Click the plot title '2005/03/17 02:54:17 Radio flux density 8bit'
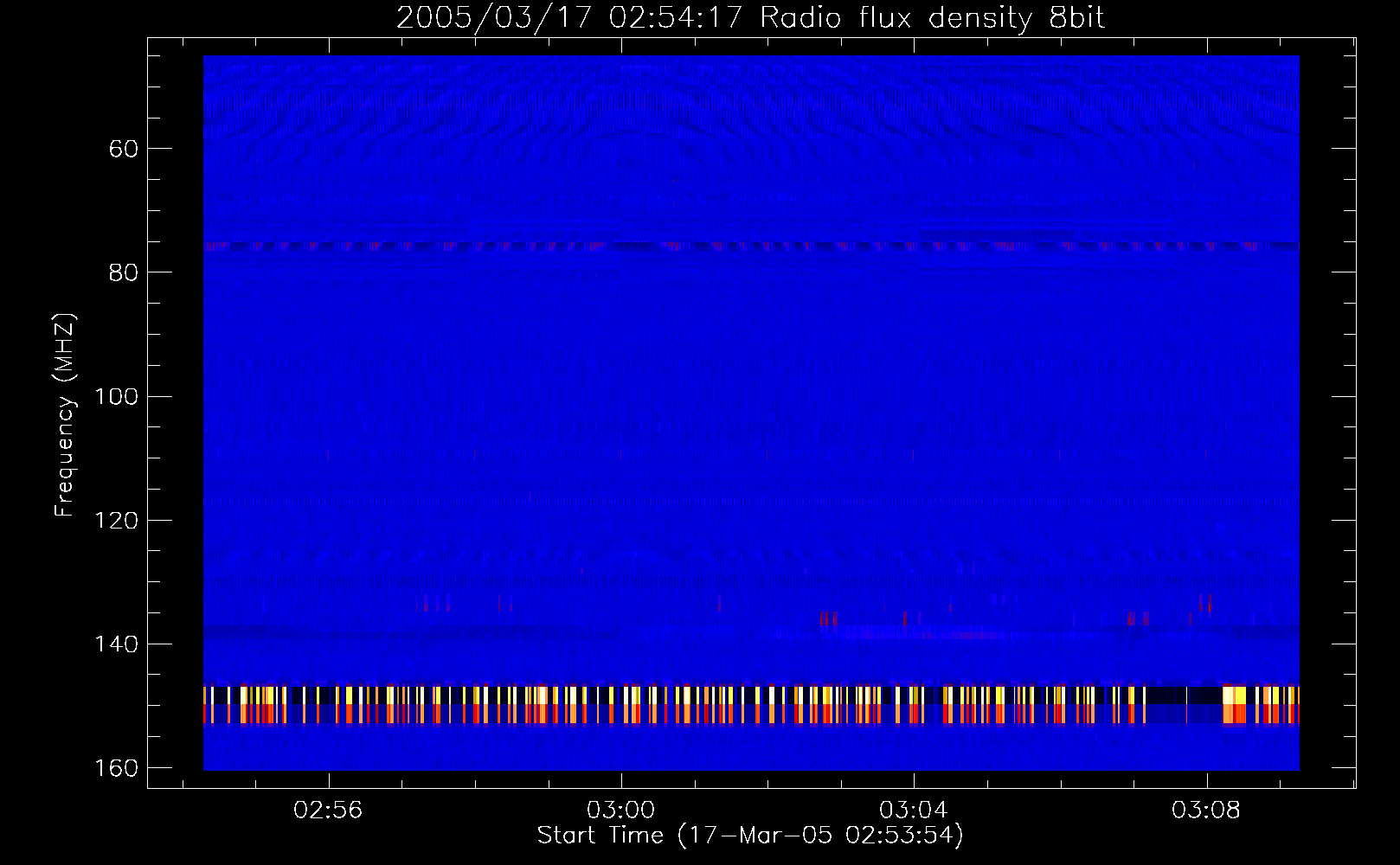1400x865 pixels. (x=750, y=17)
